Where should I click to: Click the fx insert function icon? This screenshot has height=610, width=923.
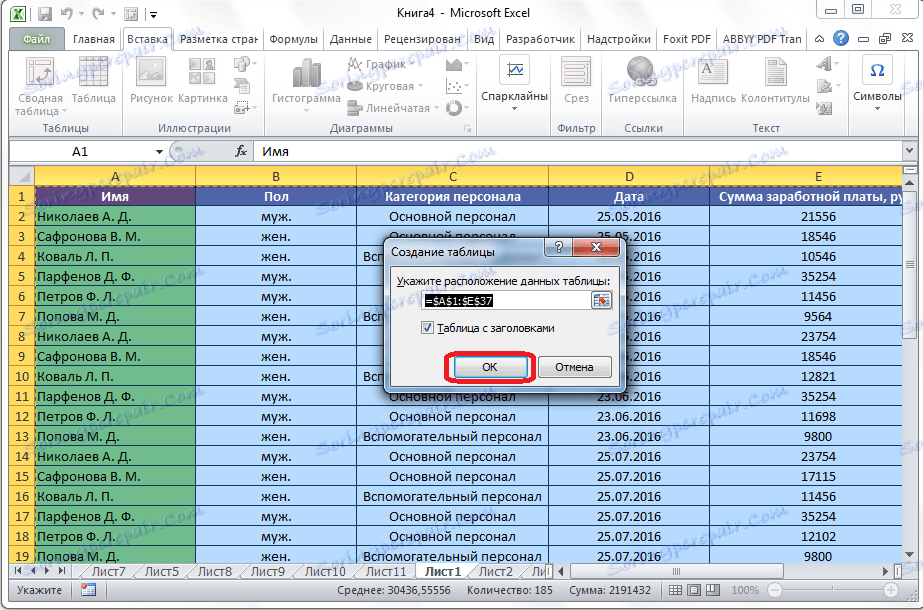click(x=241, y=151)
